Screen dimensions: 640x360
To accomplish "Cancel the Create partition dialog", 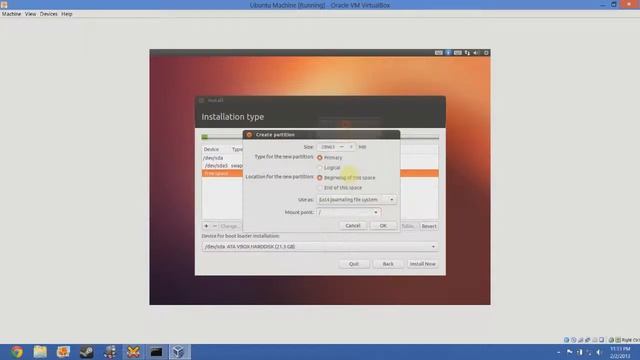I will (x=353, y=226).
